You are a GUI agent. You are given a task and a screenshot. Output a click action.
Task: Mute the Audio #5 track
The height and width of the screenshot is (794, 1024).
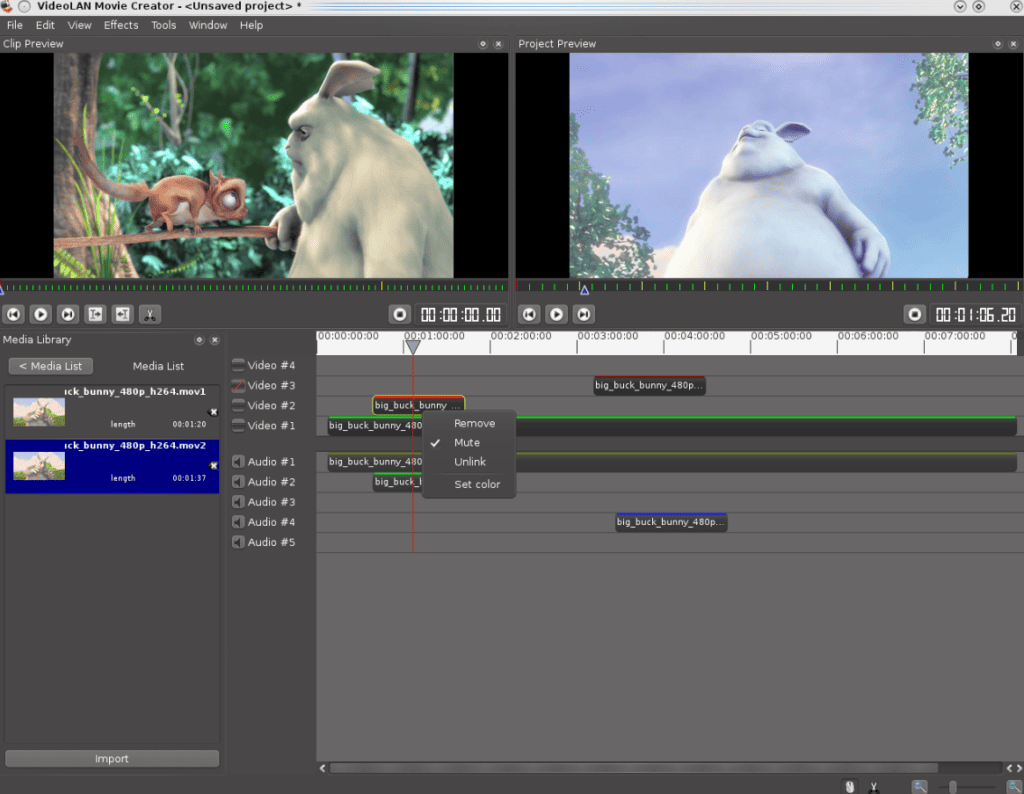pos(238,542)
